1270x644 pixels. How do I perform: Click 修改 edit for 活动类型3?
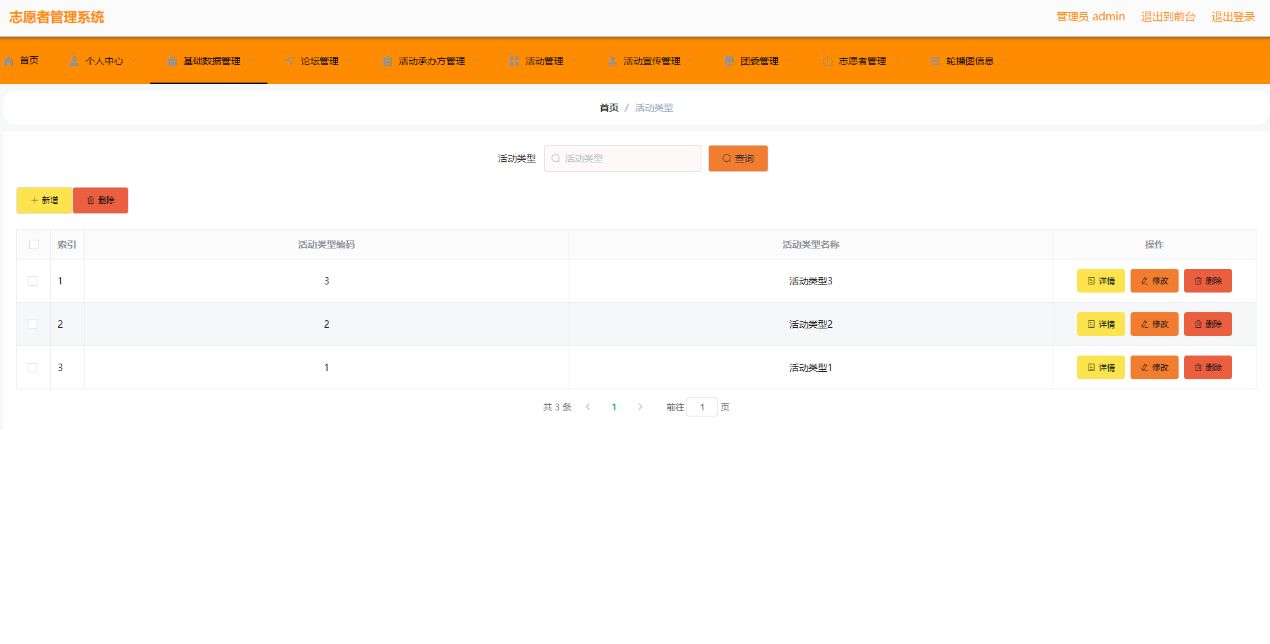click(x=1154, y=281)
